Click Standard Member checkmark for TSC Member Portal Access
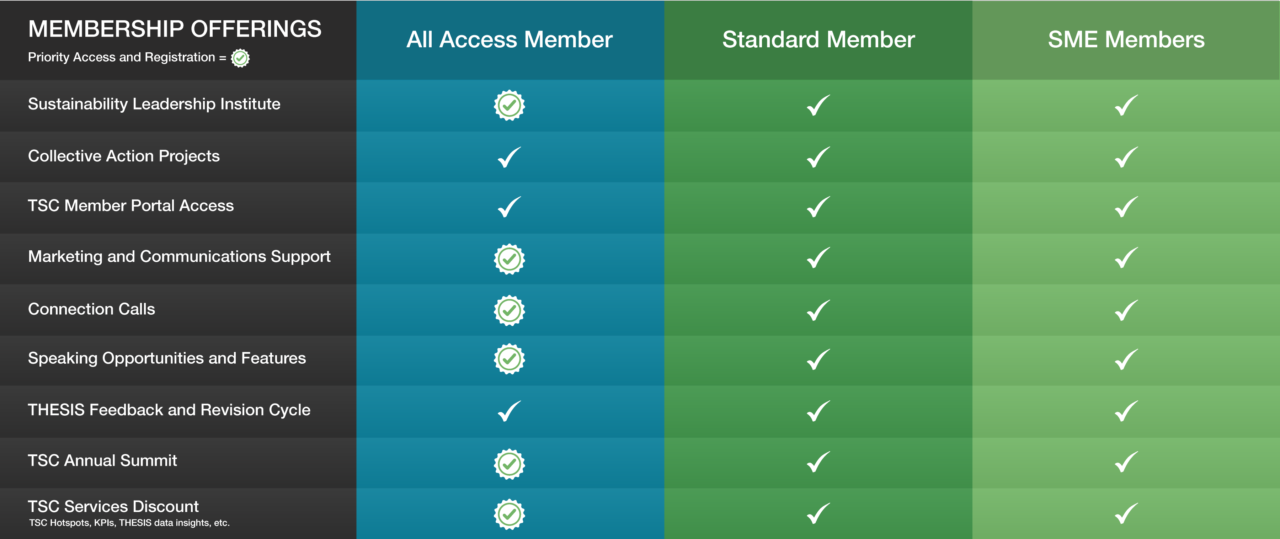Image resolution: width=1280 pixels, height=539 pixels. [x=818, y=207]
